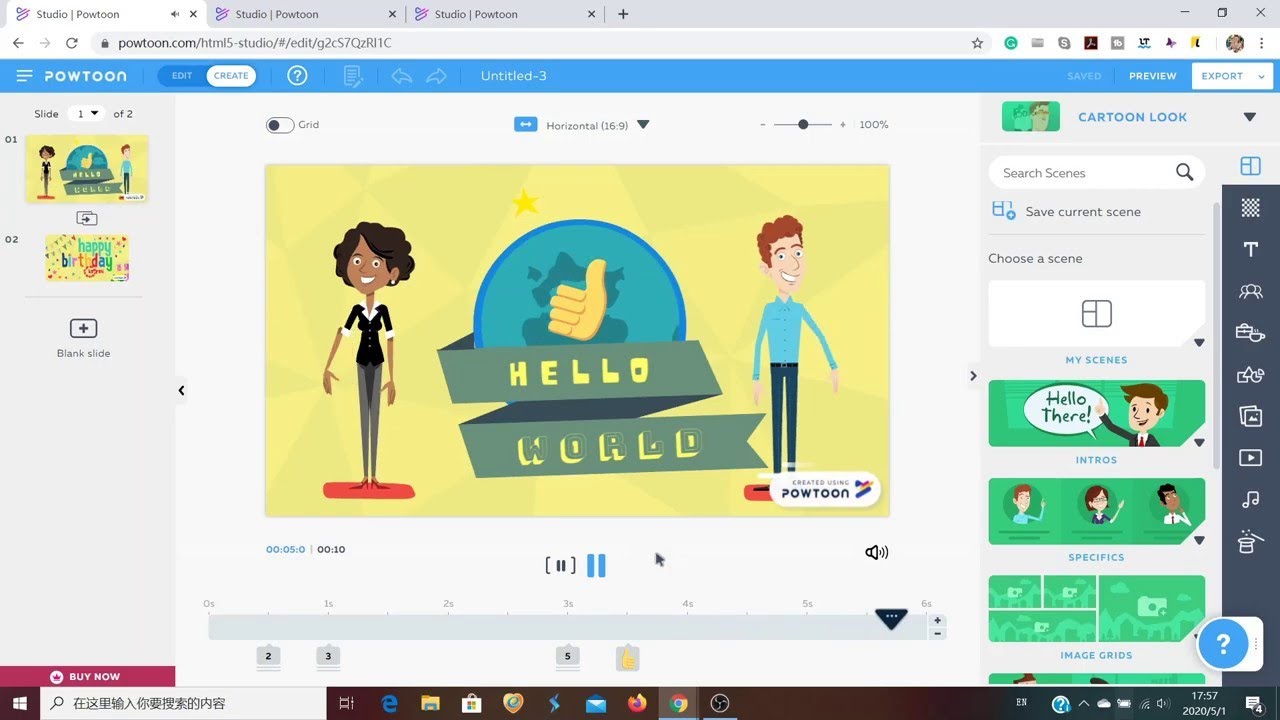Click the Untitled-3 project title
Viewport: 1280px width, 720px height.
(513, 76)
